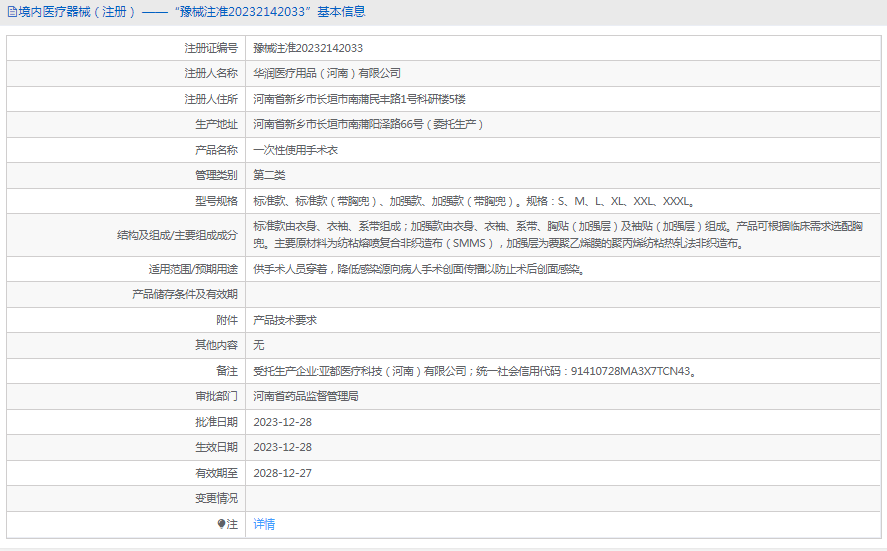Select registrant name 华润医疗用品（河南）有限公司

(327, 74)
